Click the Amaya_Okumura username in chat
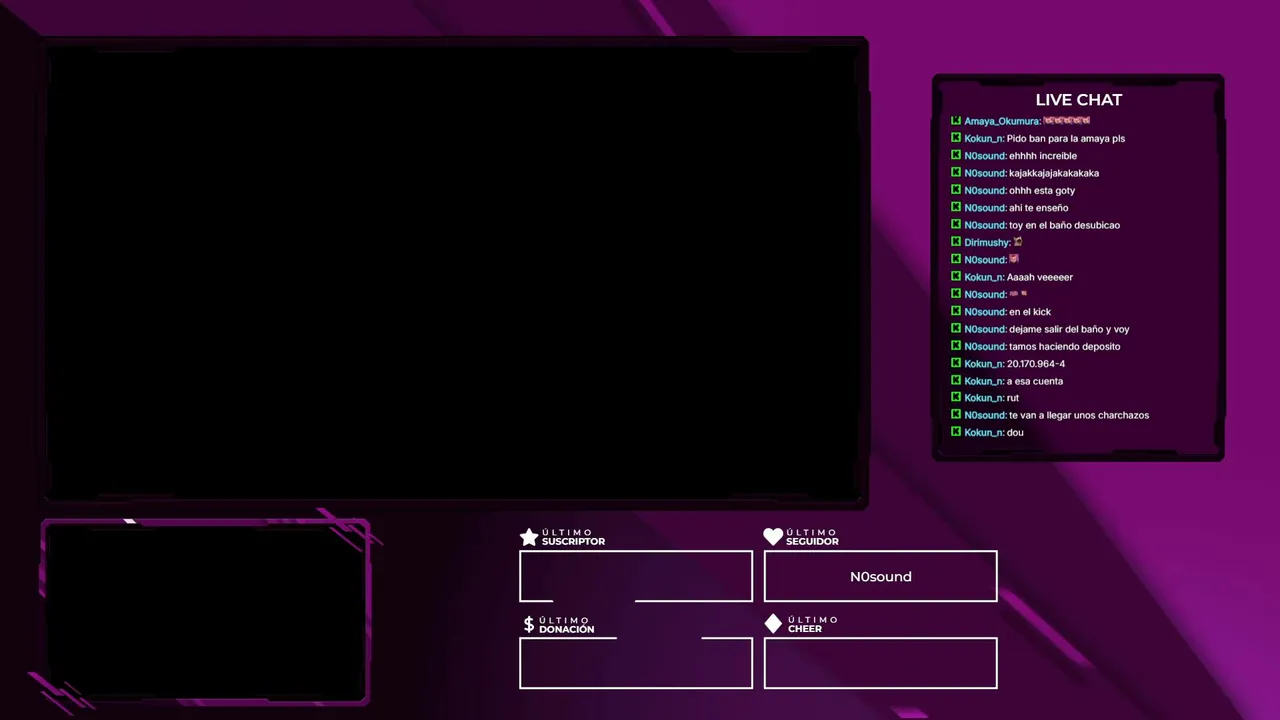The width and height of the screenshot is (1280, 720). tap(1002, 121)
